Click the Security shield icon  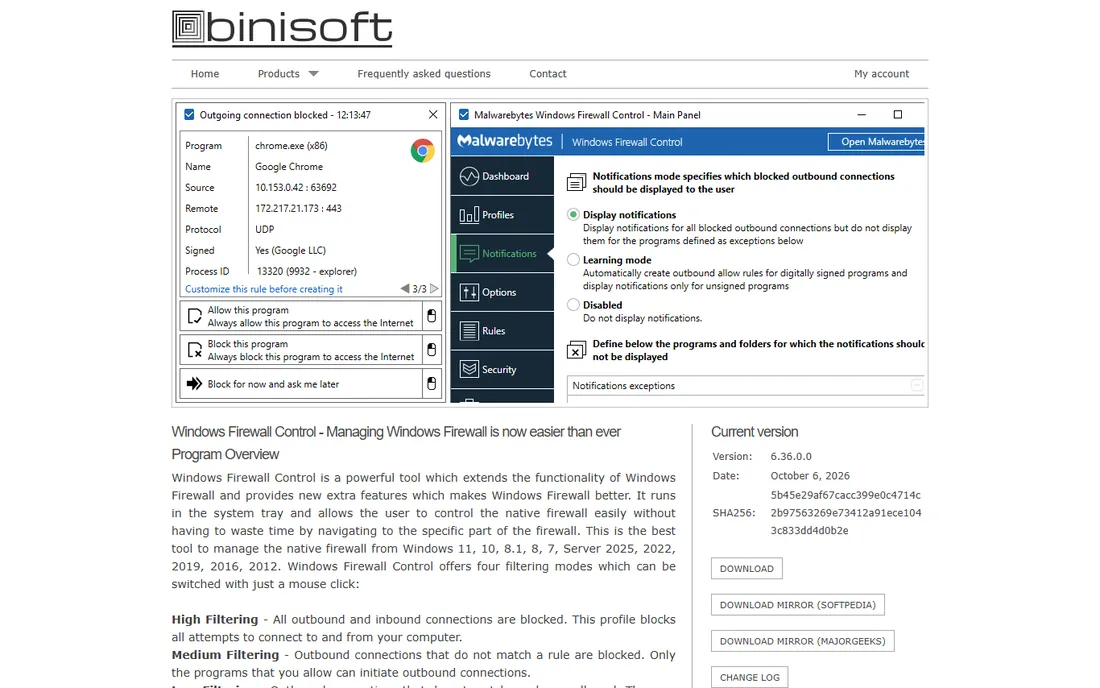[x=469, y=369]
